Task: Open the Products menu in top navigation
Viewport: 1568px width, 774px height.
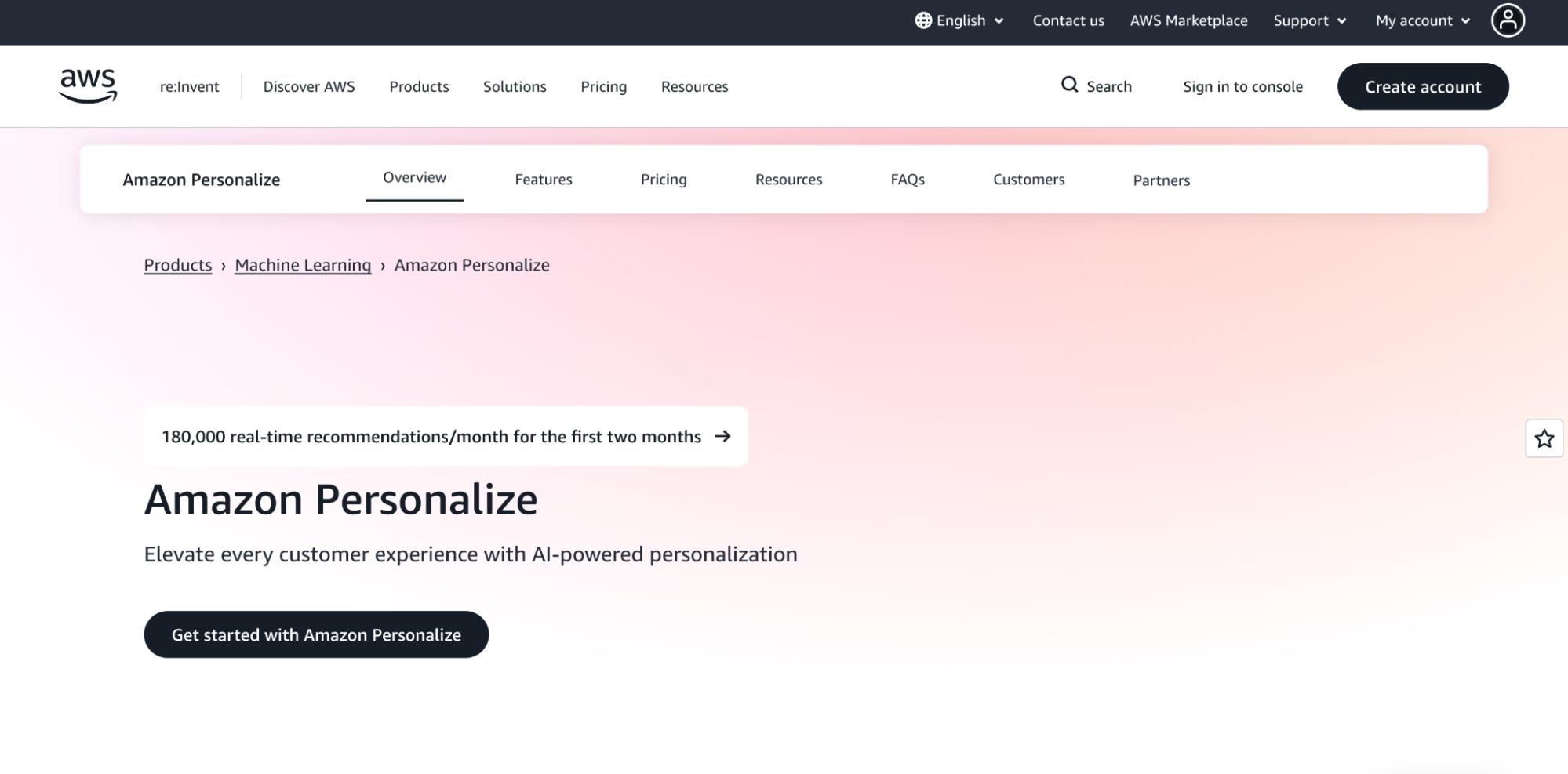Action: click(419, 86)
